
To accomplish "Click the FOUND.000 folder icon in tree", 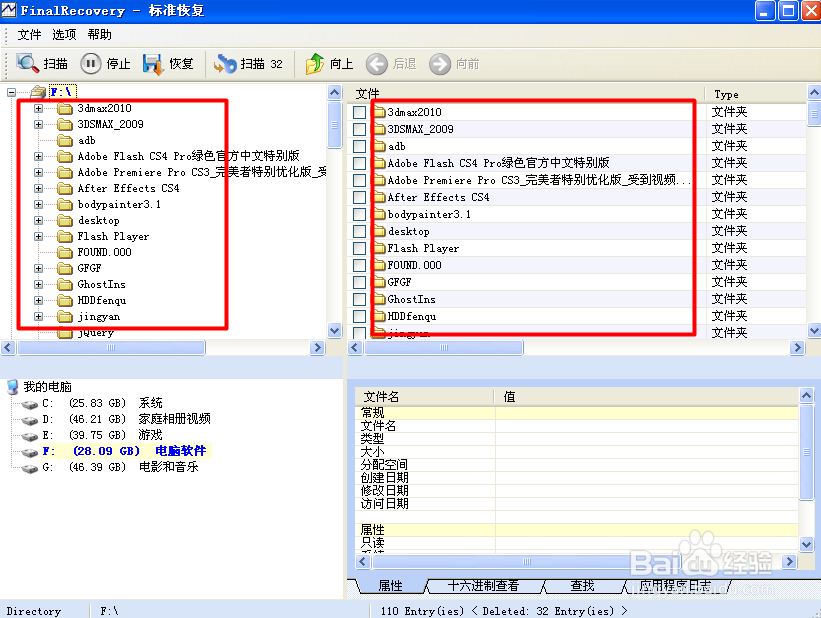I will pyautogui.click(x=65, y=252).
